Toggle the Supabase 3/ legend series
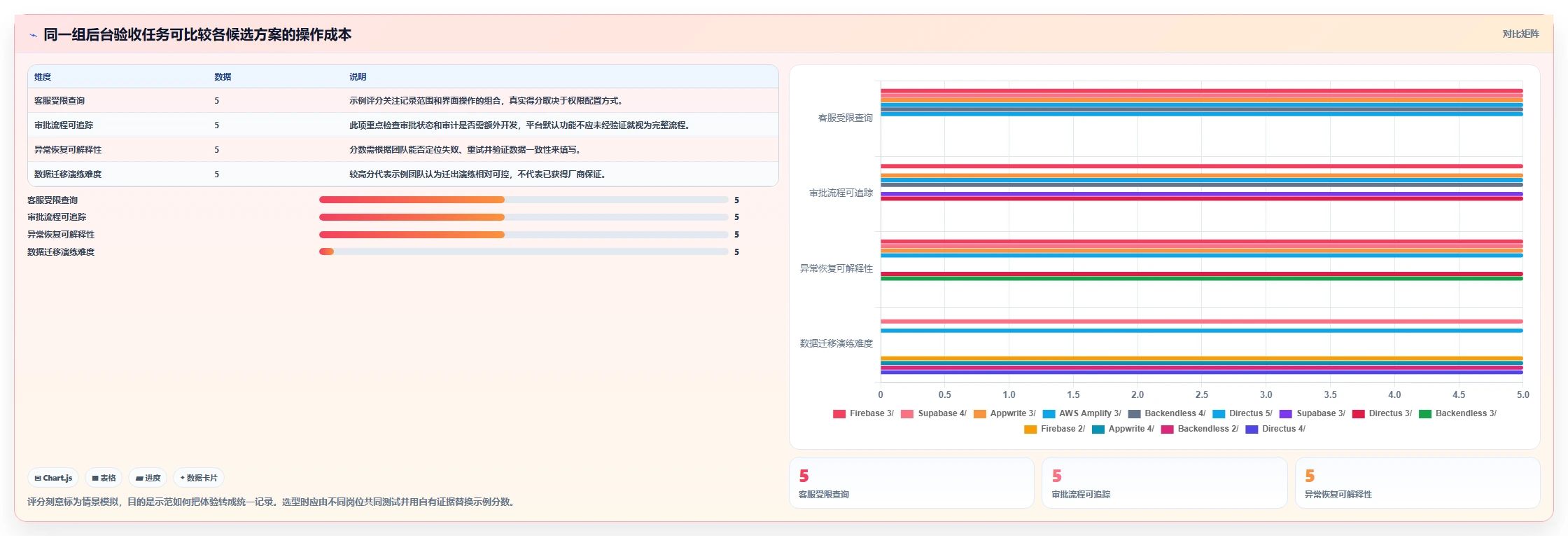1568x536 pixels. click(1312, 413)
